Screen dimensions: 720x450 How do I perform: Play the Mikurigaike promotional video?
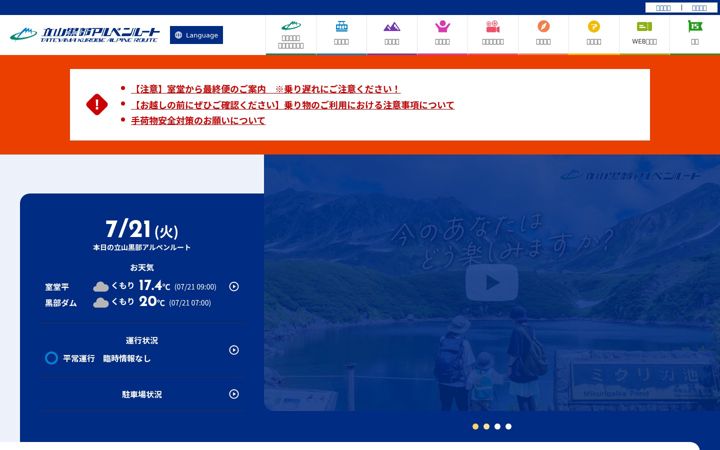492,282
